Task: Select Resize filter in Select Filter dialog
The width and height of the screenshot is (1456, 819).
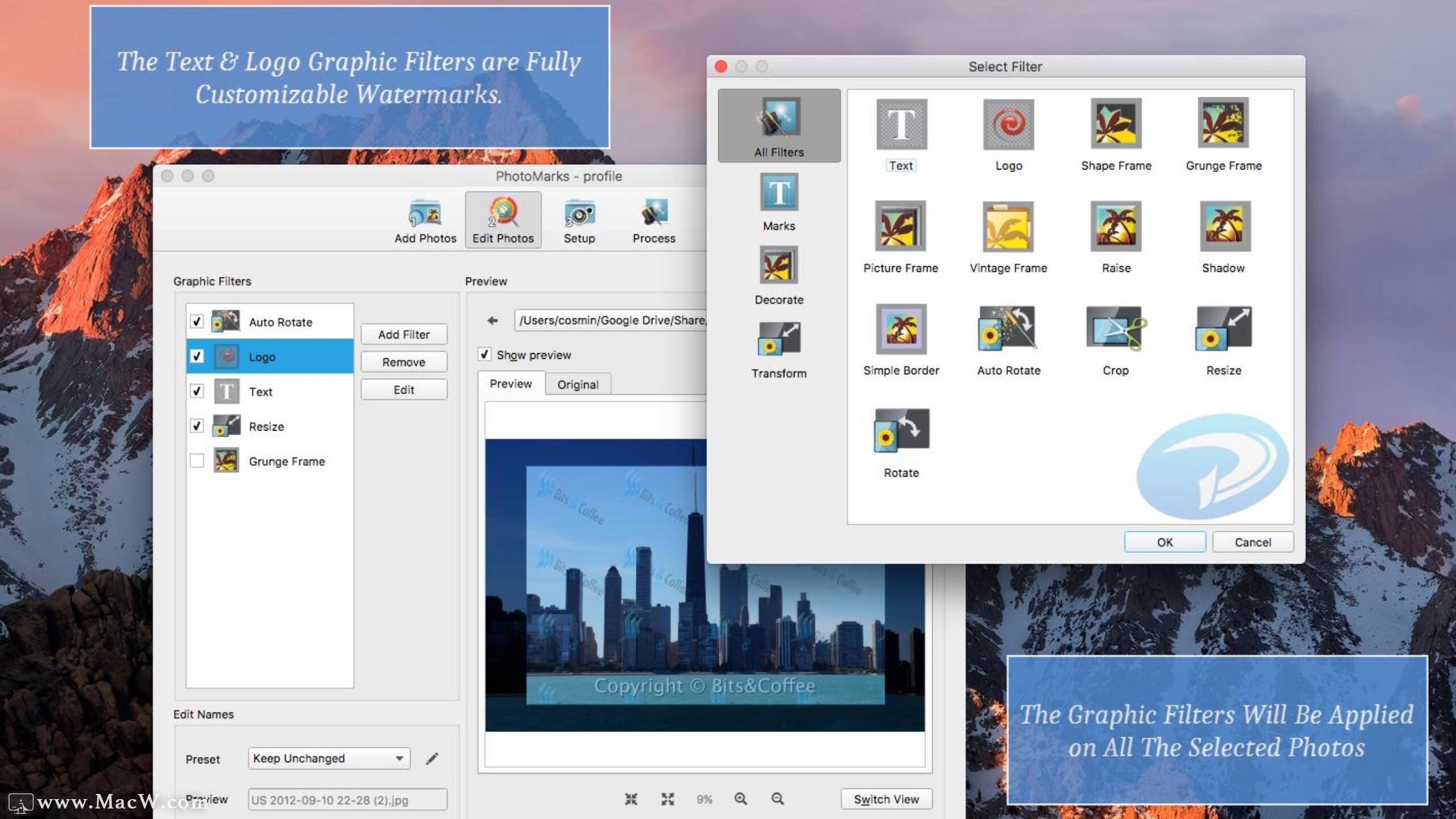Action: pyautogui.click(x=1223, y=329)
